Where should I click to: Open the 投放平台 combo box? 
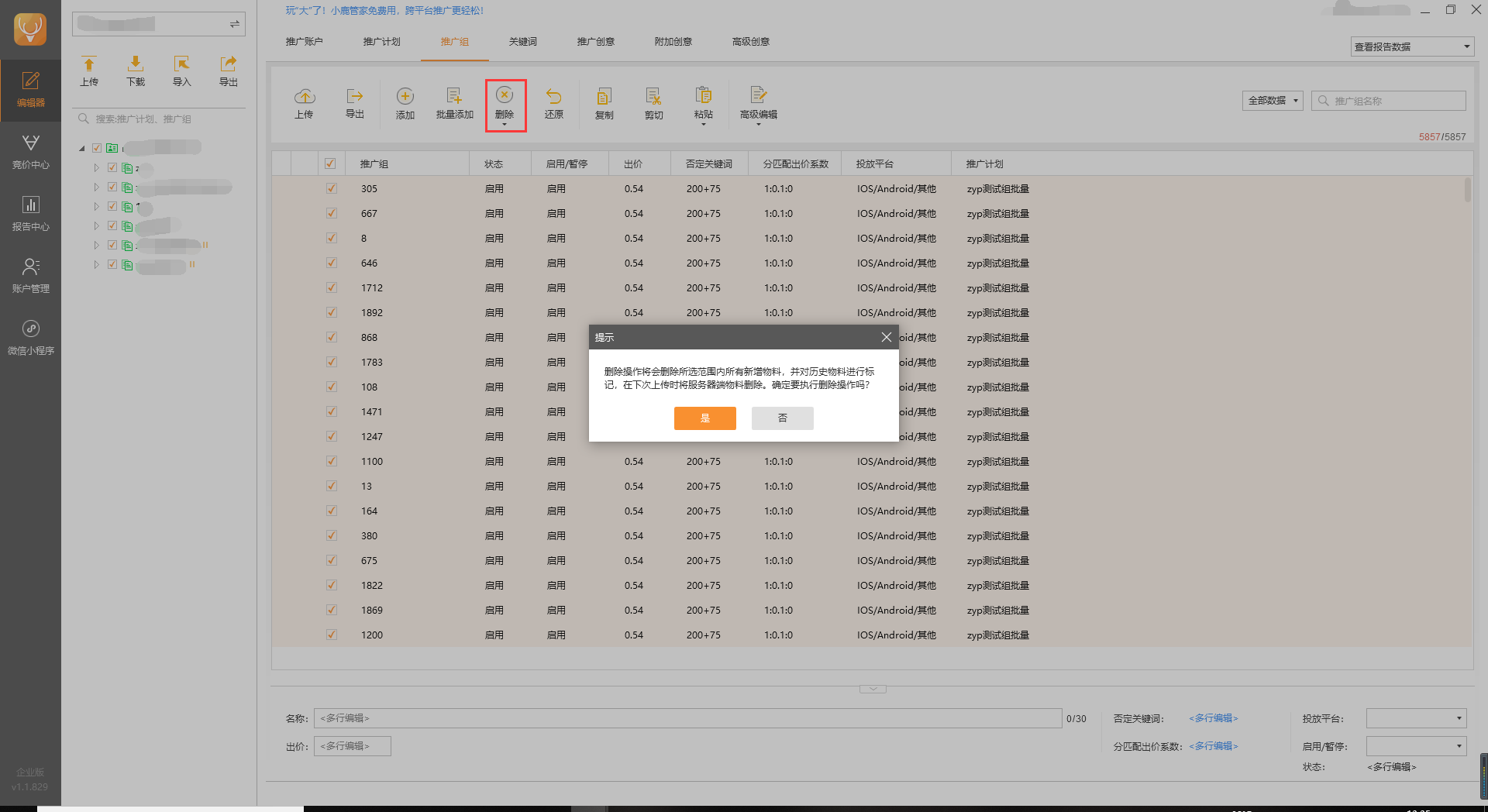pos(1417,718)
